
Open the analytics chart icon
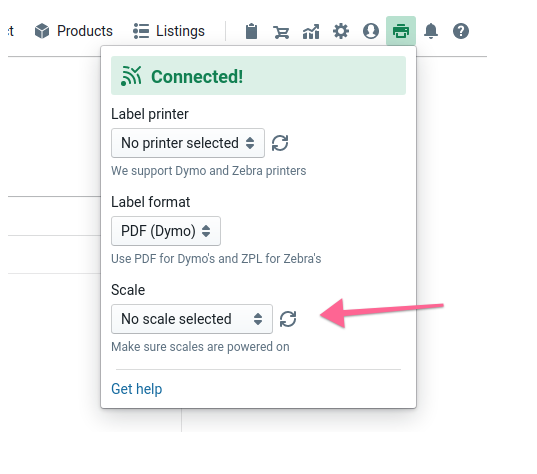tap(311, 32)
